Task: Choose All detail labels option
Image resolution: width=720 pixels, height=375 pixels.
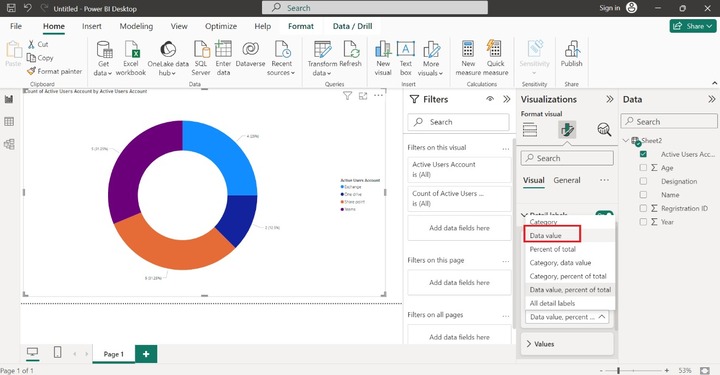Action: [x=569, y=303]
